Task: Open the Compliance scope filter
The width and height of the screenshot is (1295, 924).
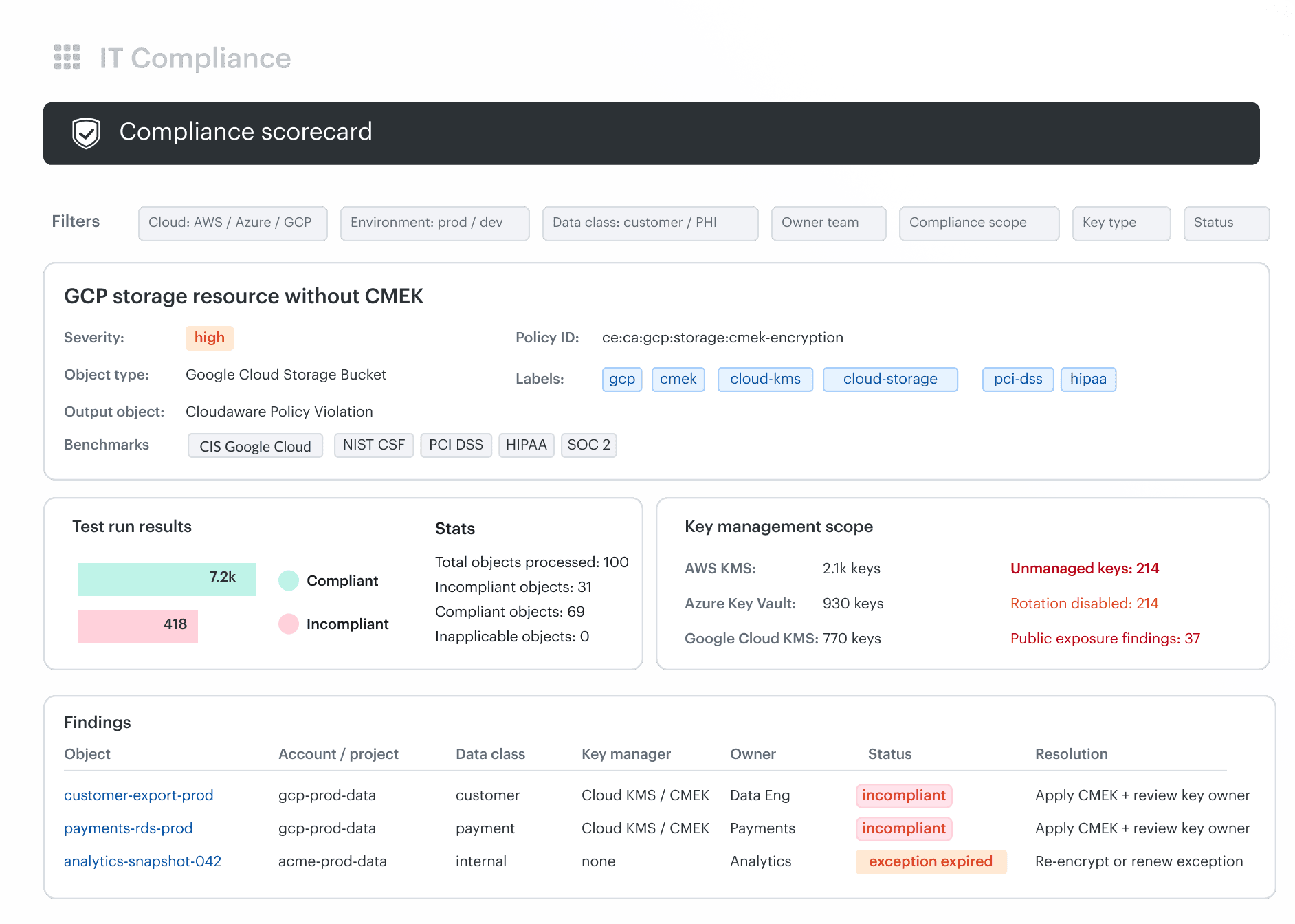Action: (x=979, y=223)
